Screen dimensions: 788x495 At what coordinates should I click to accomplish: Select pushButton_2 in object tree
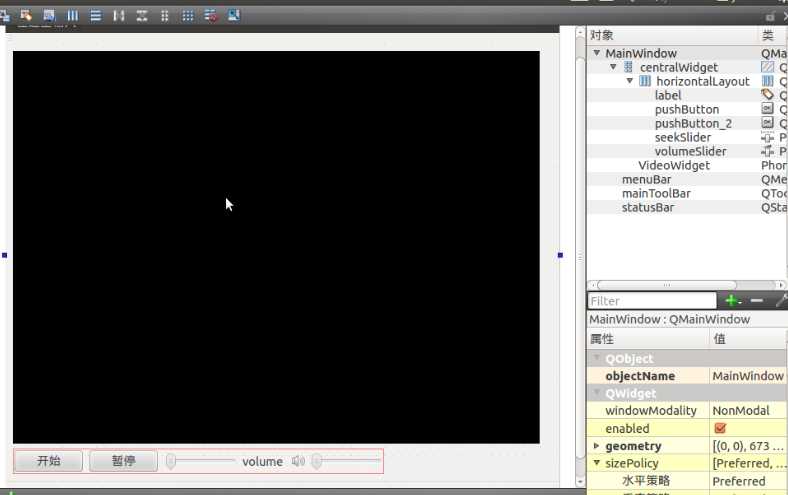click(x=693, y=123)
